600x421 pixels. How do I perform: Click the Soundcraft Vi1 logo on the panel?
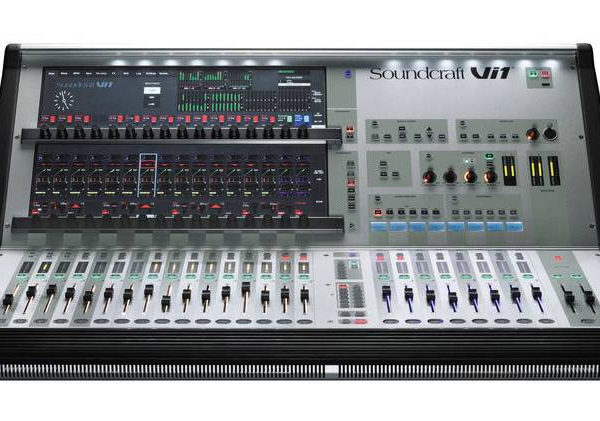[x=440, y=73]
